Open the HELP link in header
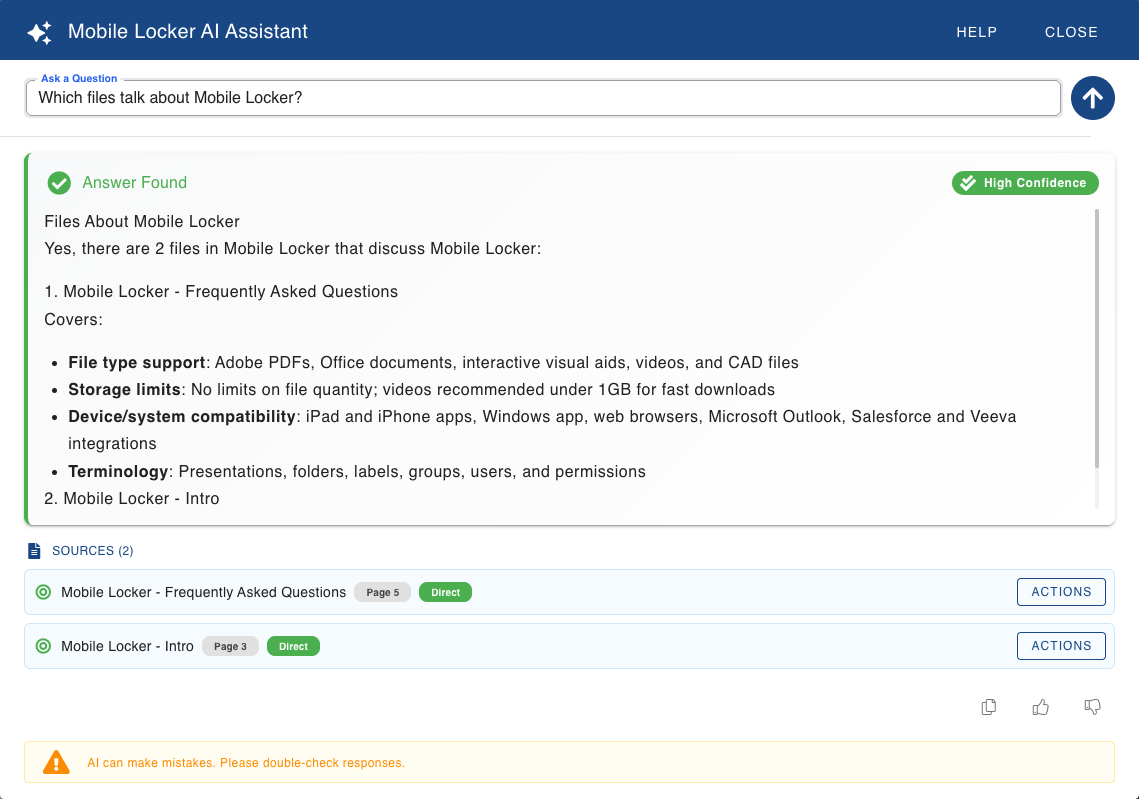 point(976,32)
